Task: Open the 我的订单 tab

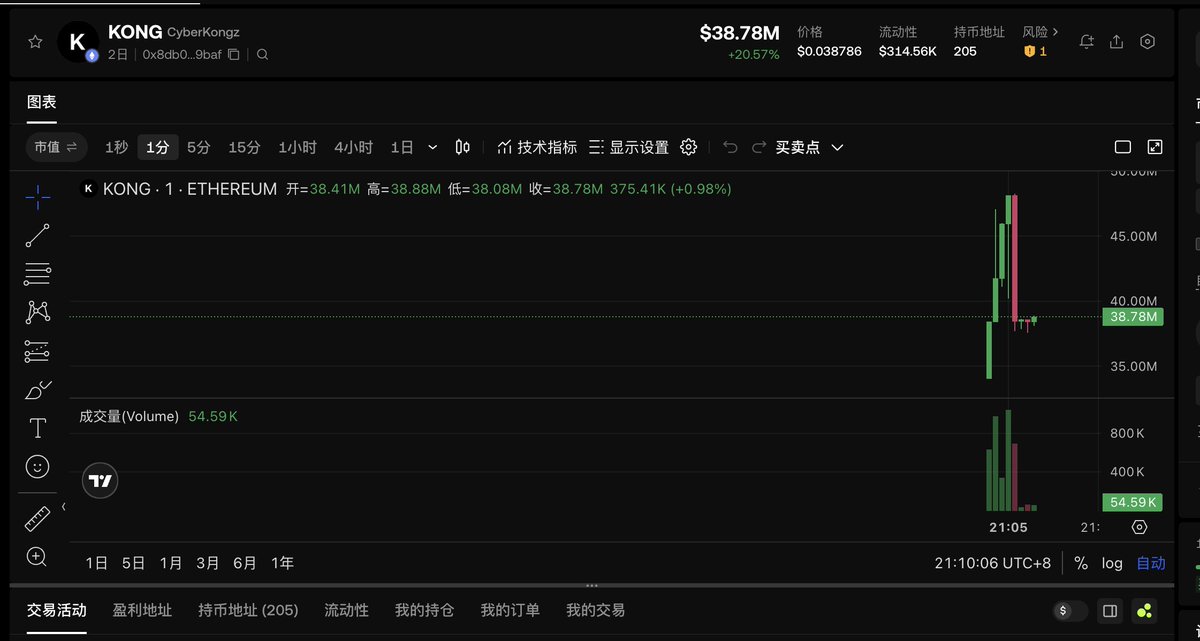Action: (x=510, y=610)
